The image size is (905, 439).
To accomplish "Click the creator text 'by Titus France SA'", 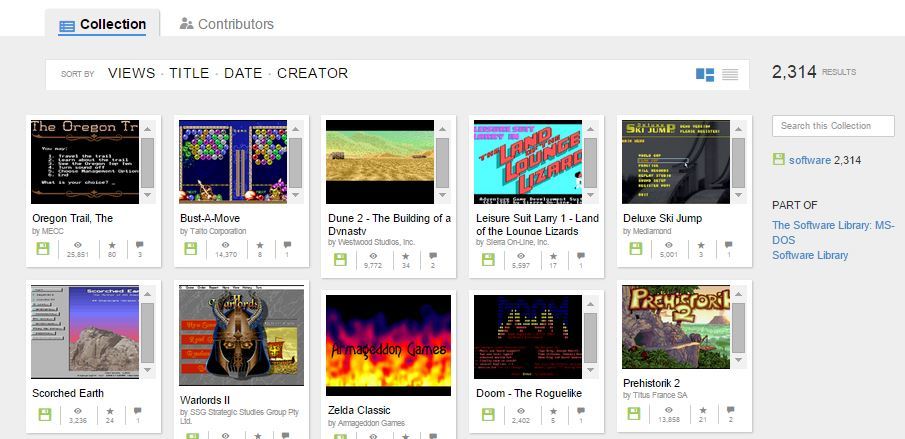I will (655, 396).
